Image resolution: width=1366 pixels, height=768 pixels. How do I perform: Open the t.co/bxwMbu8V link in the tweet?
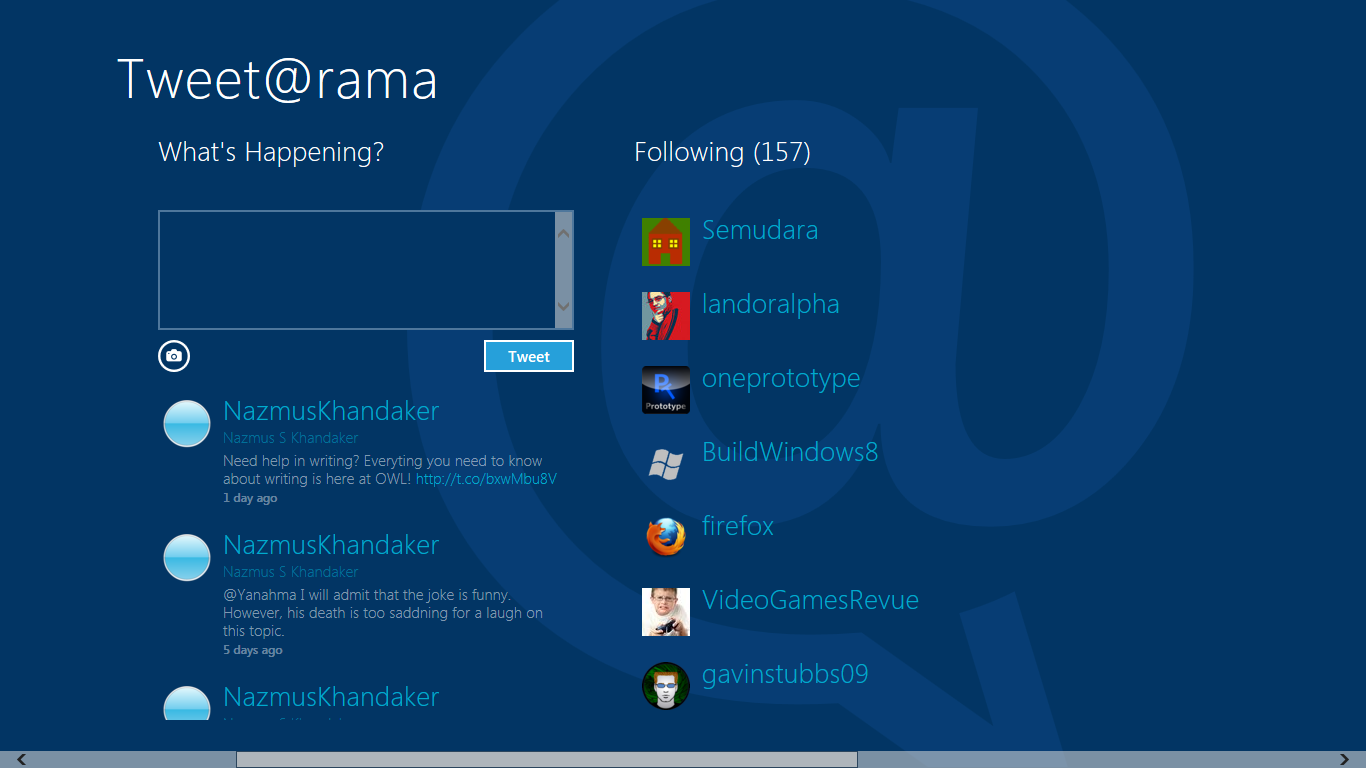point(486,477)
